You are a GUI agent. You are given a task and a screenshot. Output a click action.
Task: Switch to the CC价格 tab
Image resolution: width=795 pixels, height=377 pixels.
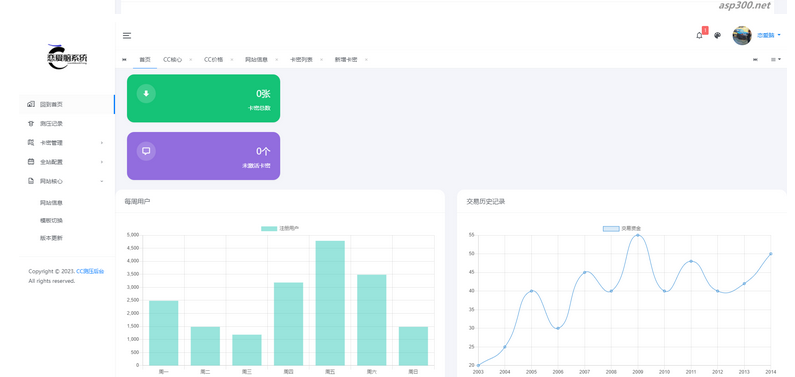click(213, 60)
